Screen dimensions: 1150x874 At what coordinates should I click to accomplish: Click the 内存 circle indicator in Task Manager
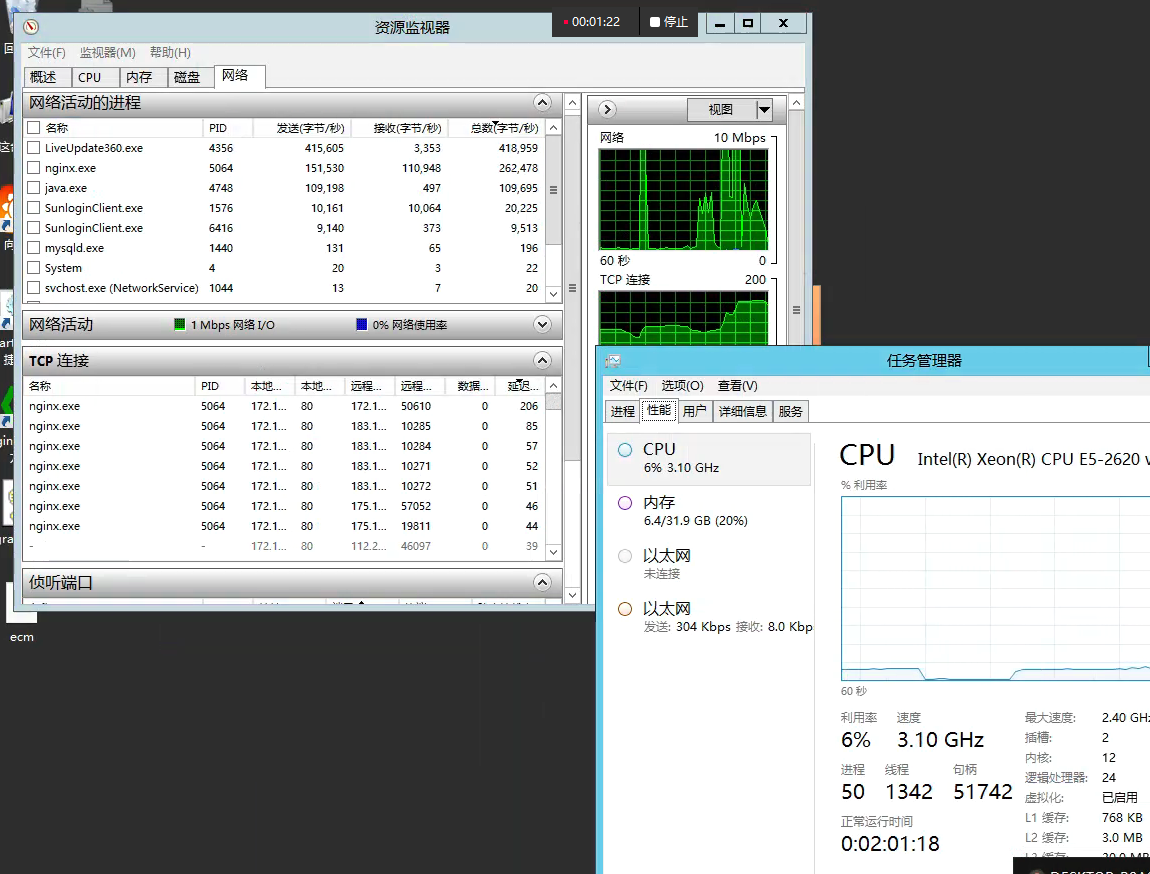625,503
